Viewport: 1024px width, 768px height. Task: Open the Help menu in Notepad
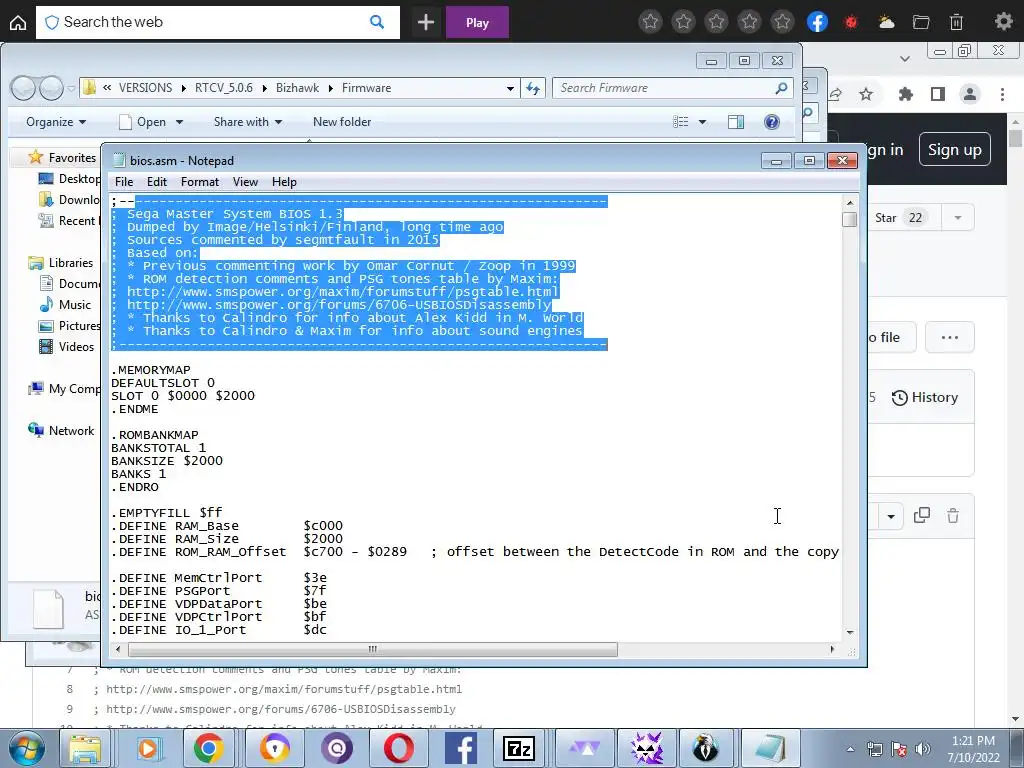tap(284, 182)
